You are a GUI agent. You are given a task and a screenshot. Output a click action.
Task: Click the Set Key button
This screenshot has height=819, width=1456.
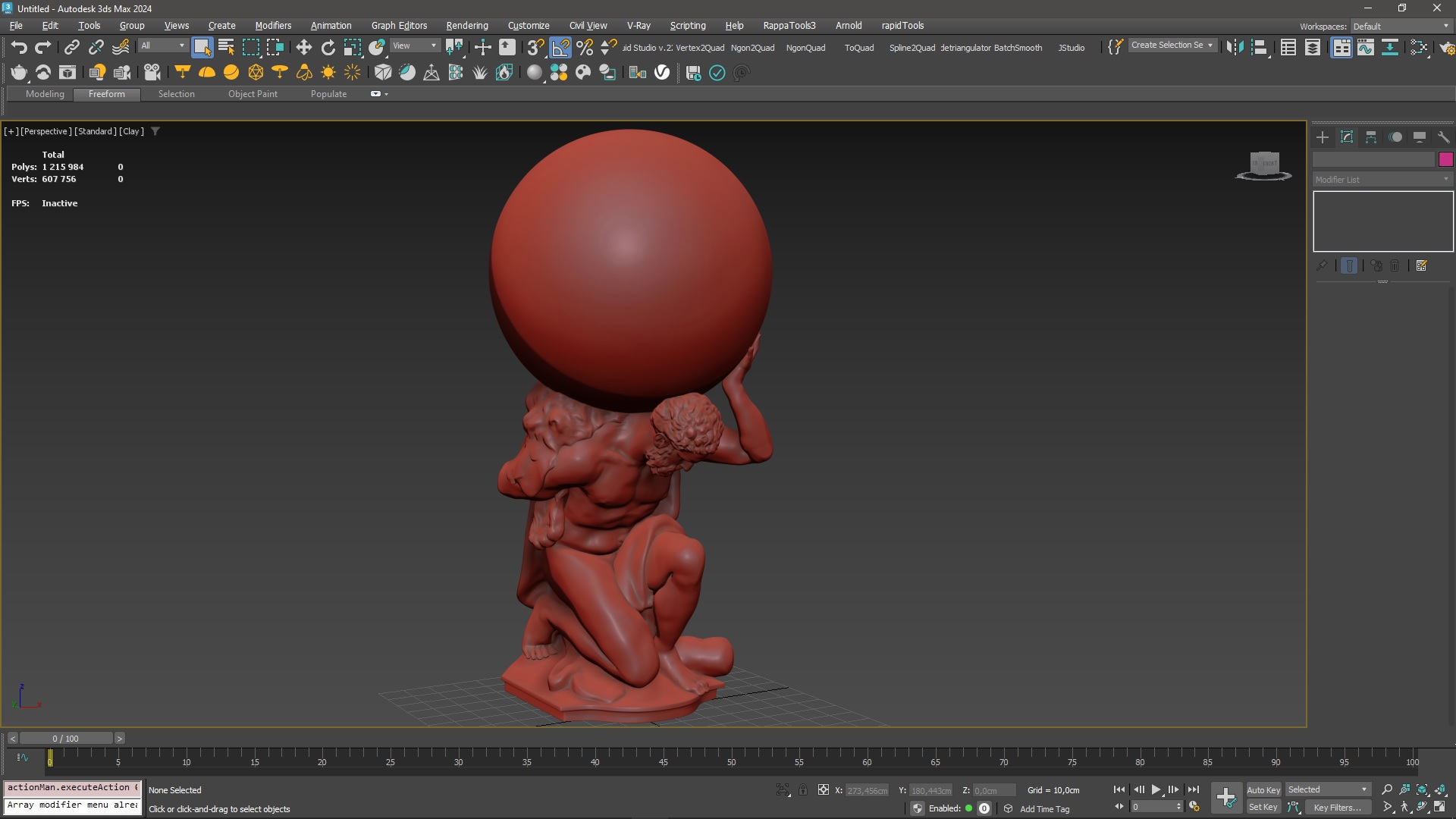1263,807
